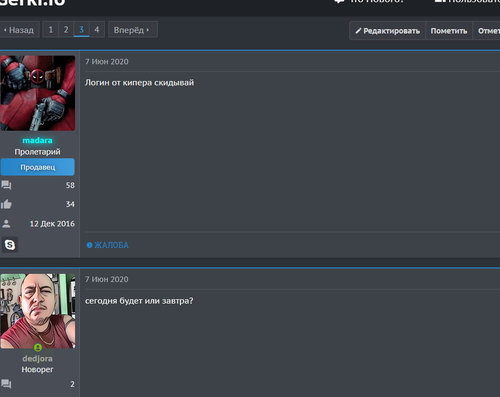Select current page 3

[x=81, y=30]
